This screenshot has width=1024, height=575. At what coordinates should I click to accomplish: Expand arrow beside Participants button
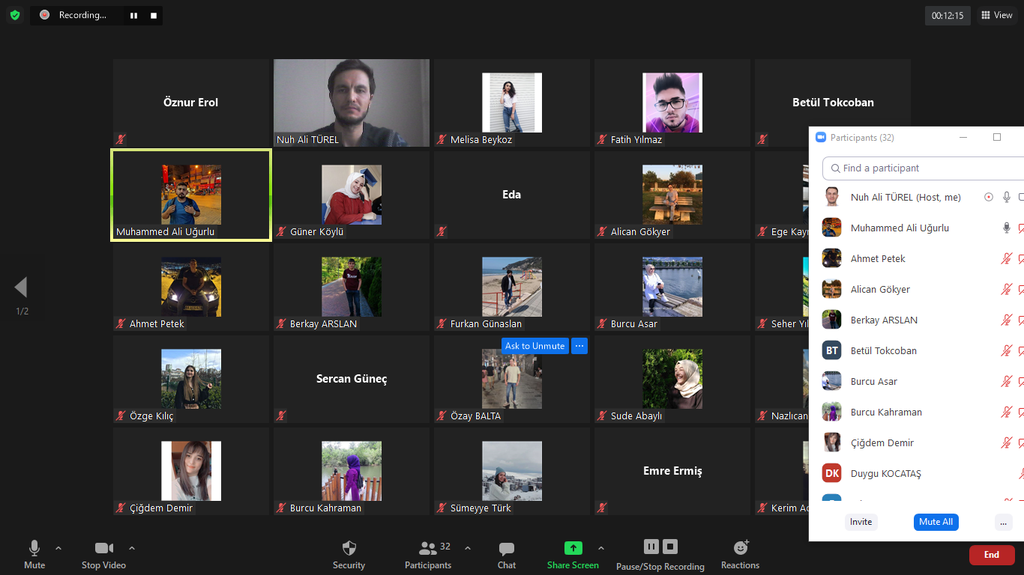click(468, 548)
